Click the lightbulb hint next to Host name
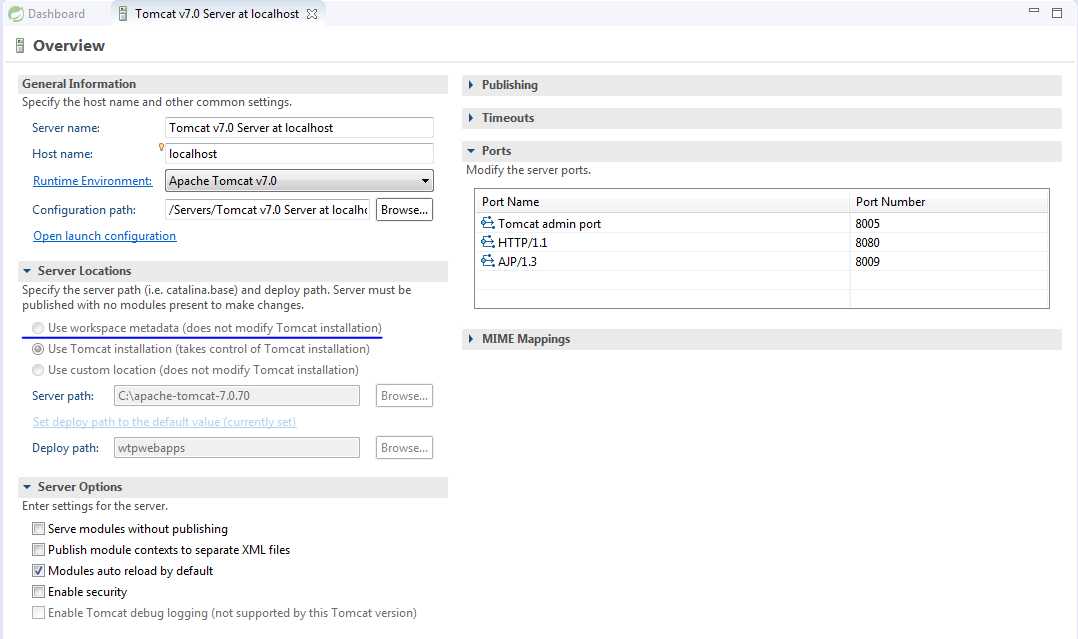Screen dimensions: 1078x639 (162, 147)
